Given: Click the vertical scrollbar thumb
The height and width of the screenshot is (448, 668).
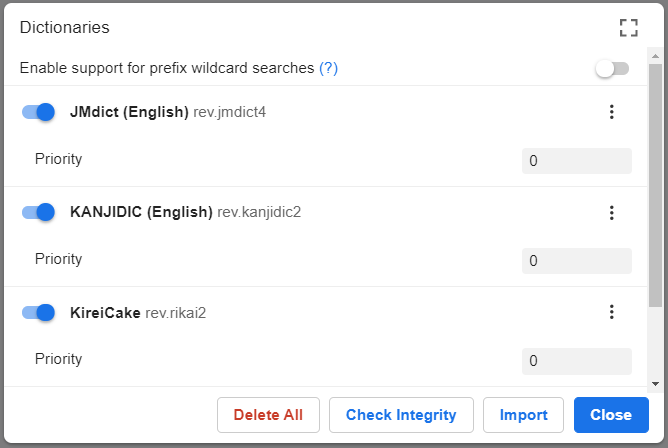Looking at the screenshot, I should pos(655,185).
